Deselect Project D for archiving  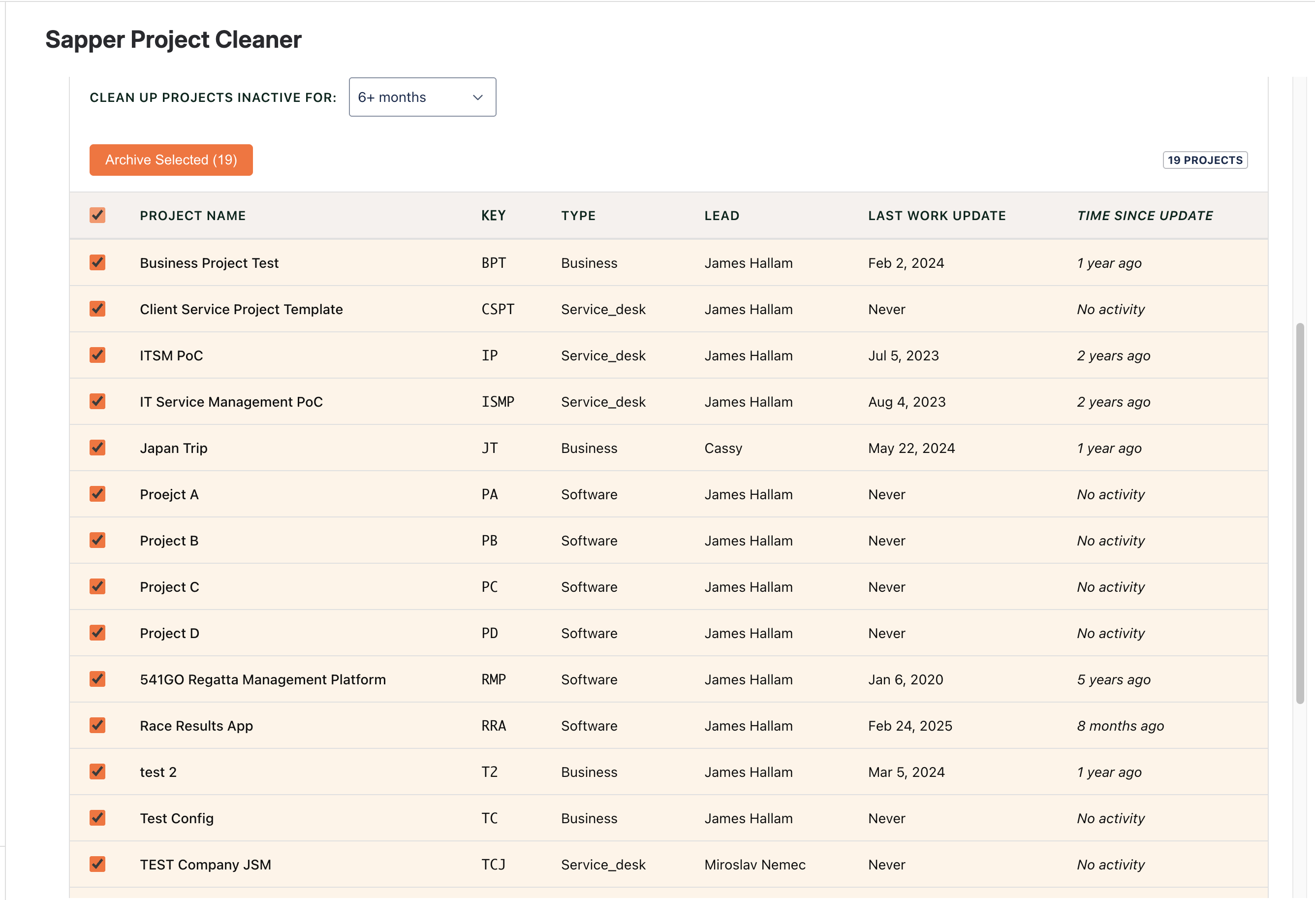coord(97,632)
